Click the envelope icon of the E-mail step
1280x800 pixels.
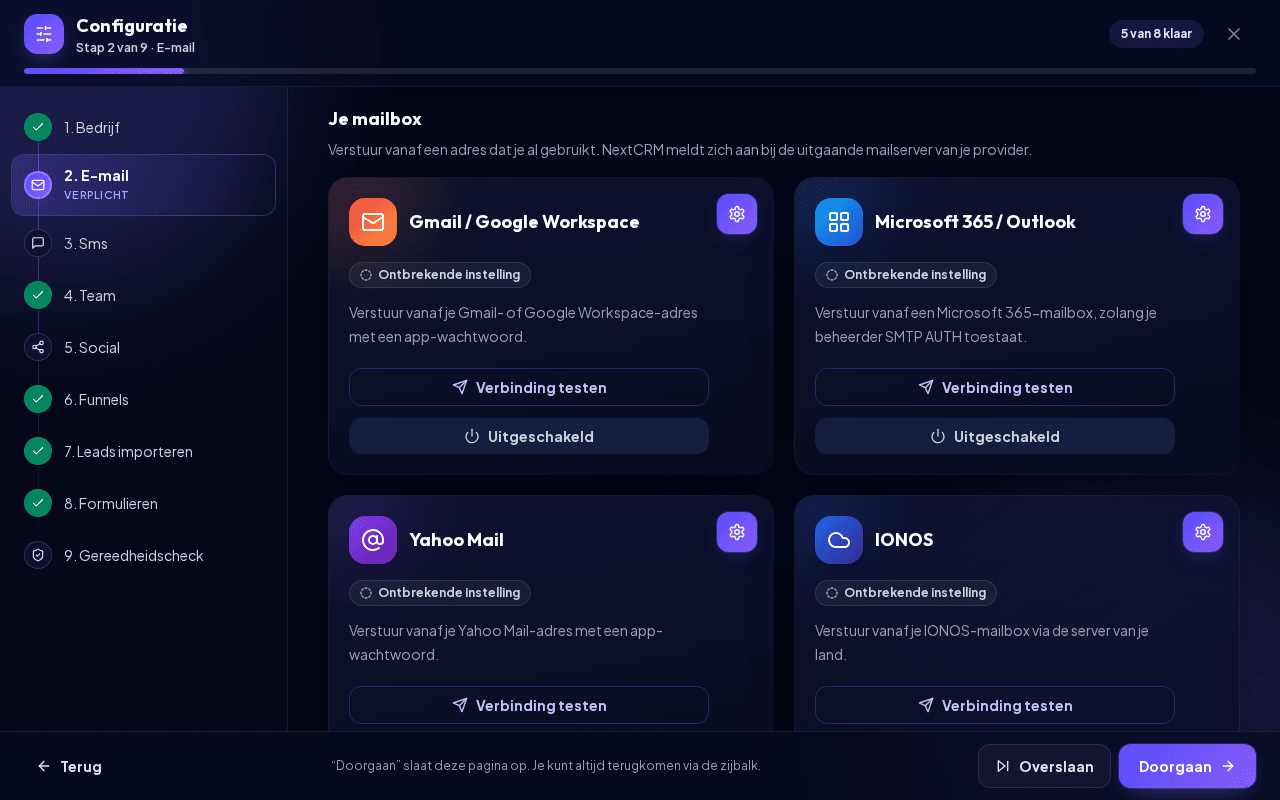click(x=38, y=185)
